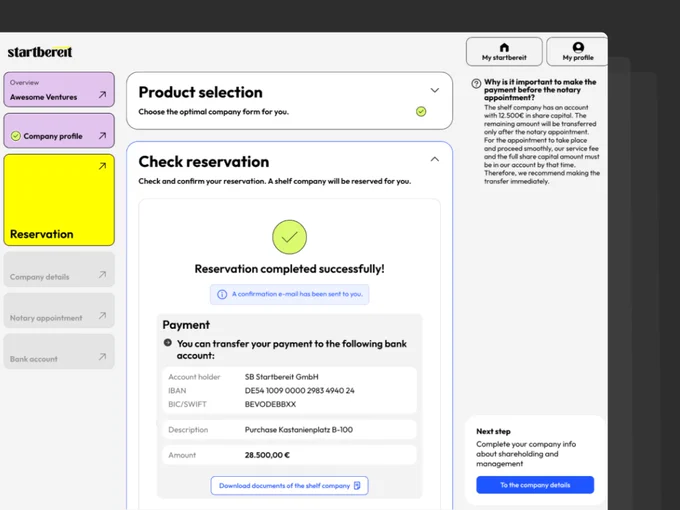Click the Payment heading
This screenshot has height=510, width=680.
pyautogui.click(x=186, y=325)
